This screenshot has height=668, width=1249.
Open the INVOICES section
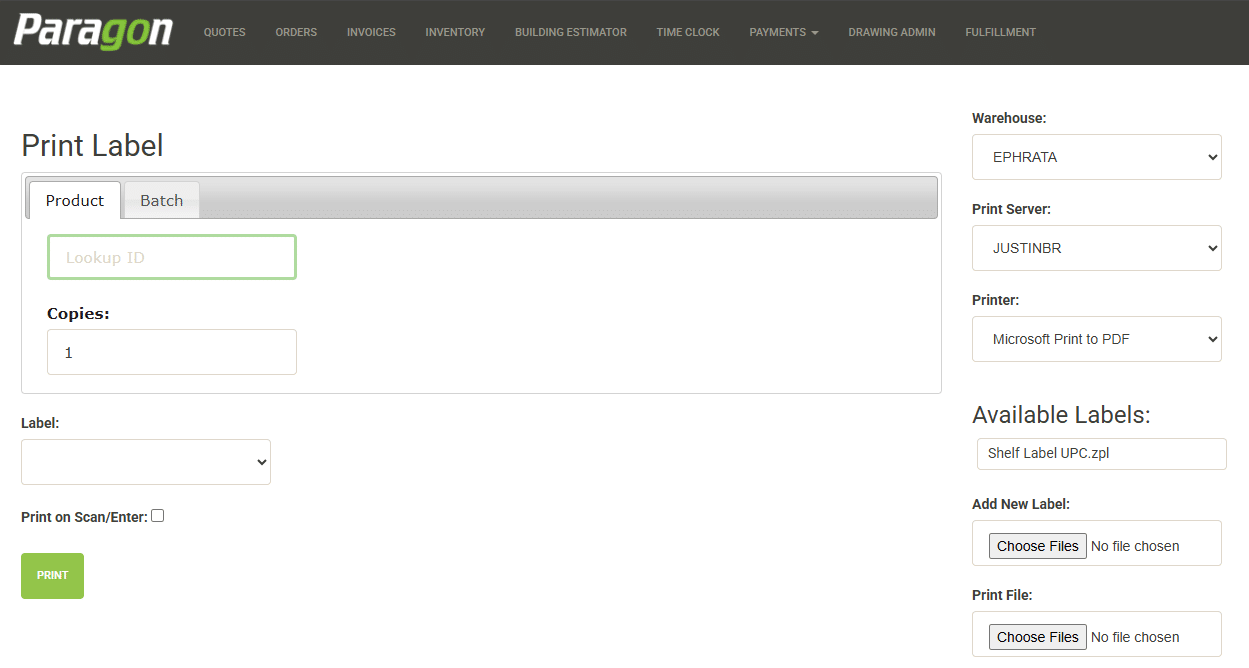click(x=371, y=31)
